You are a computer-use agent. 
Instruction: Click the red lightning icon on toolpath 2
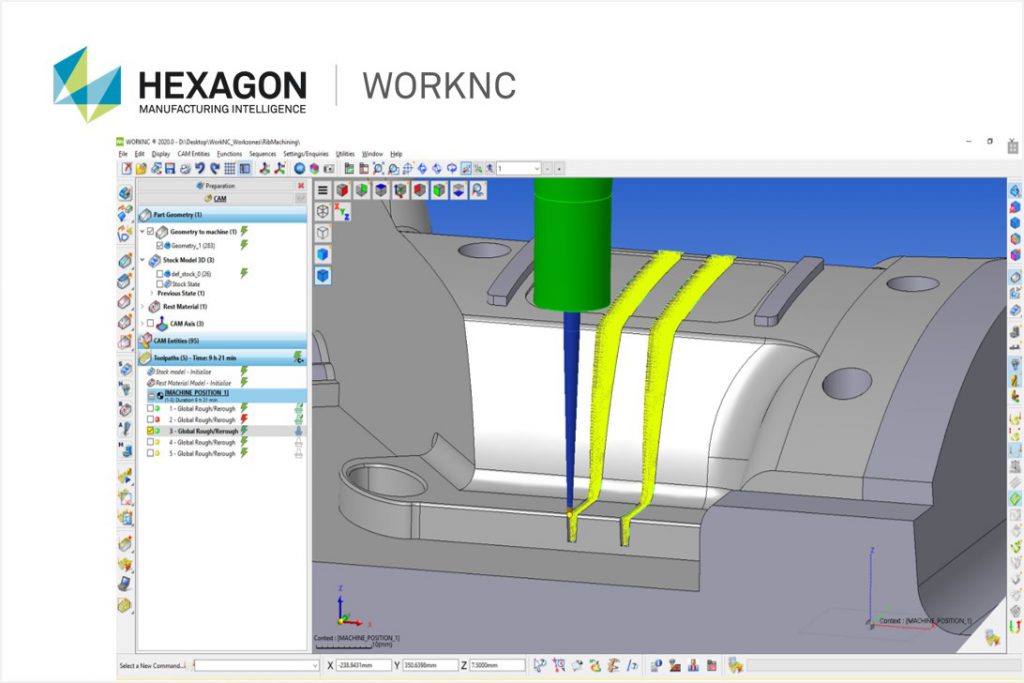click(244, 419)
